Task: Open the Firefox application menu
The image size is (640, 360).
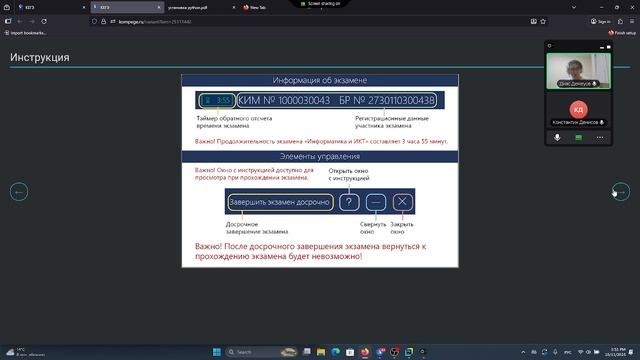Action: (x=632, y=21)
